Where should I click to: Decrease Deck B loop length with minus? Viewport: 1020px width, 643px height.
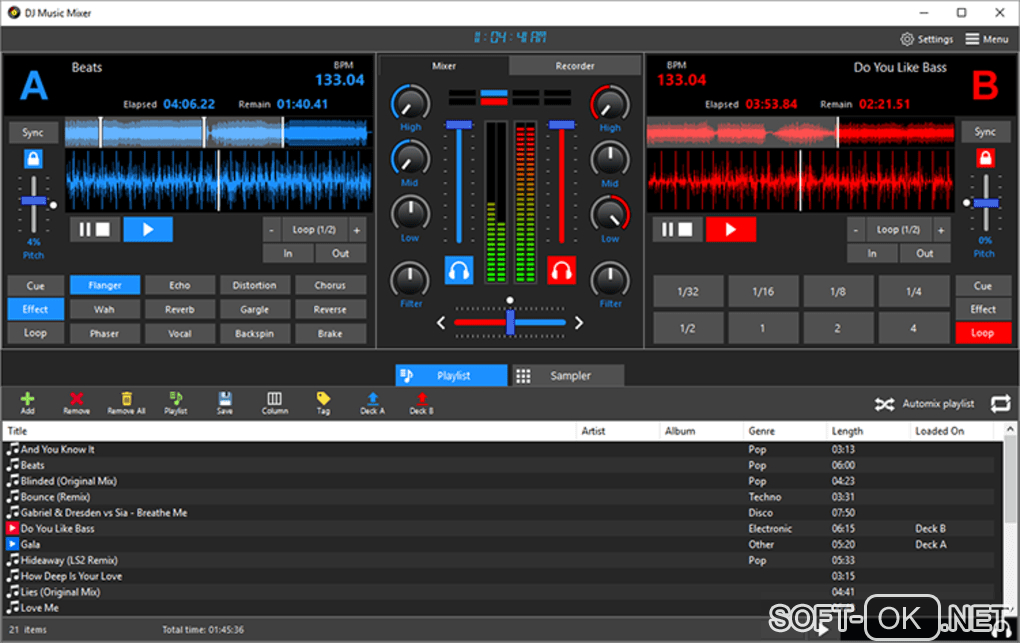click(x=856, y=229)
